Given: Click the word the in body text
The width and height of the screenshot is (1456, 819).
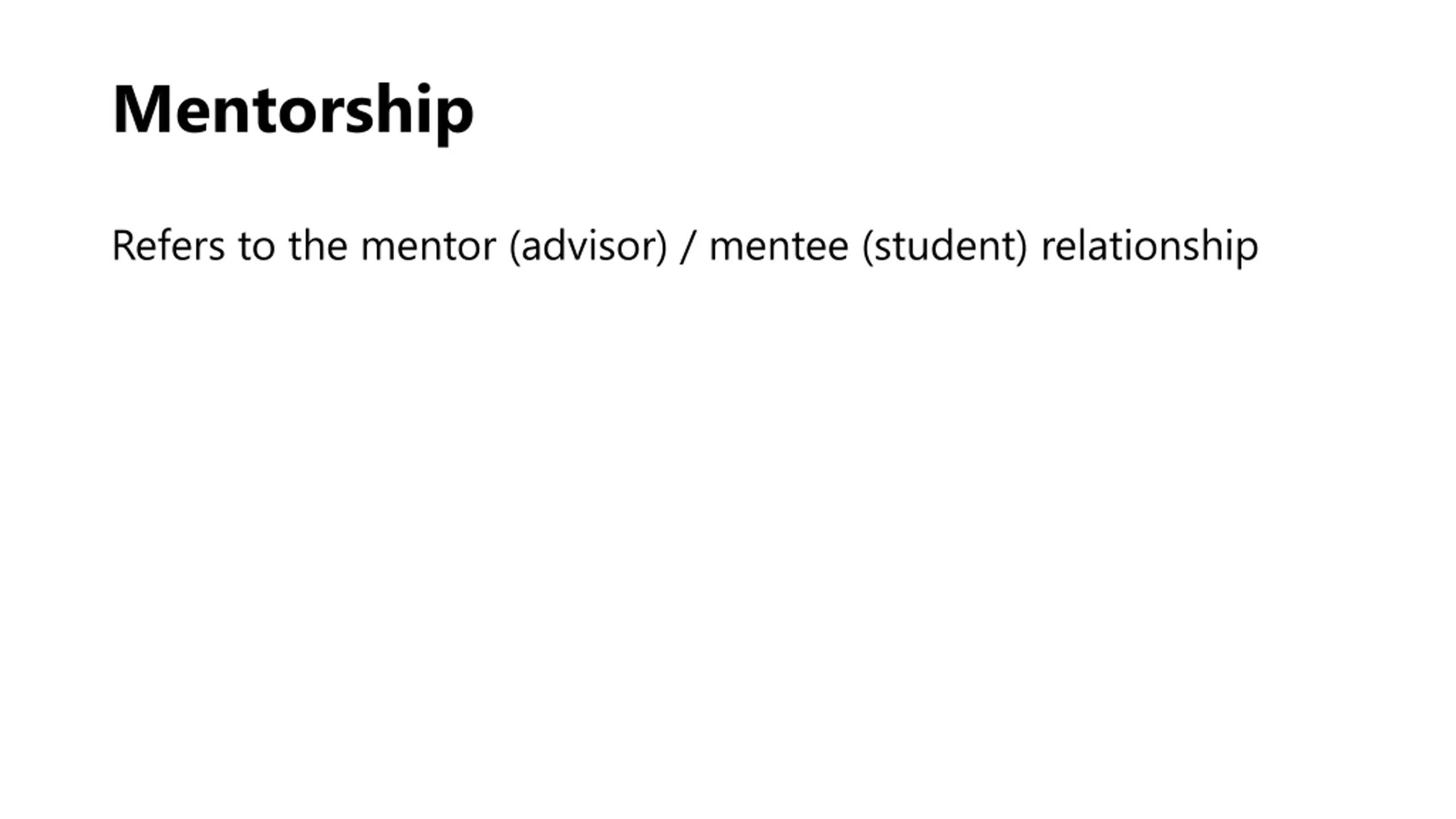Looking at the screenshot, I should coord(318,246).
